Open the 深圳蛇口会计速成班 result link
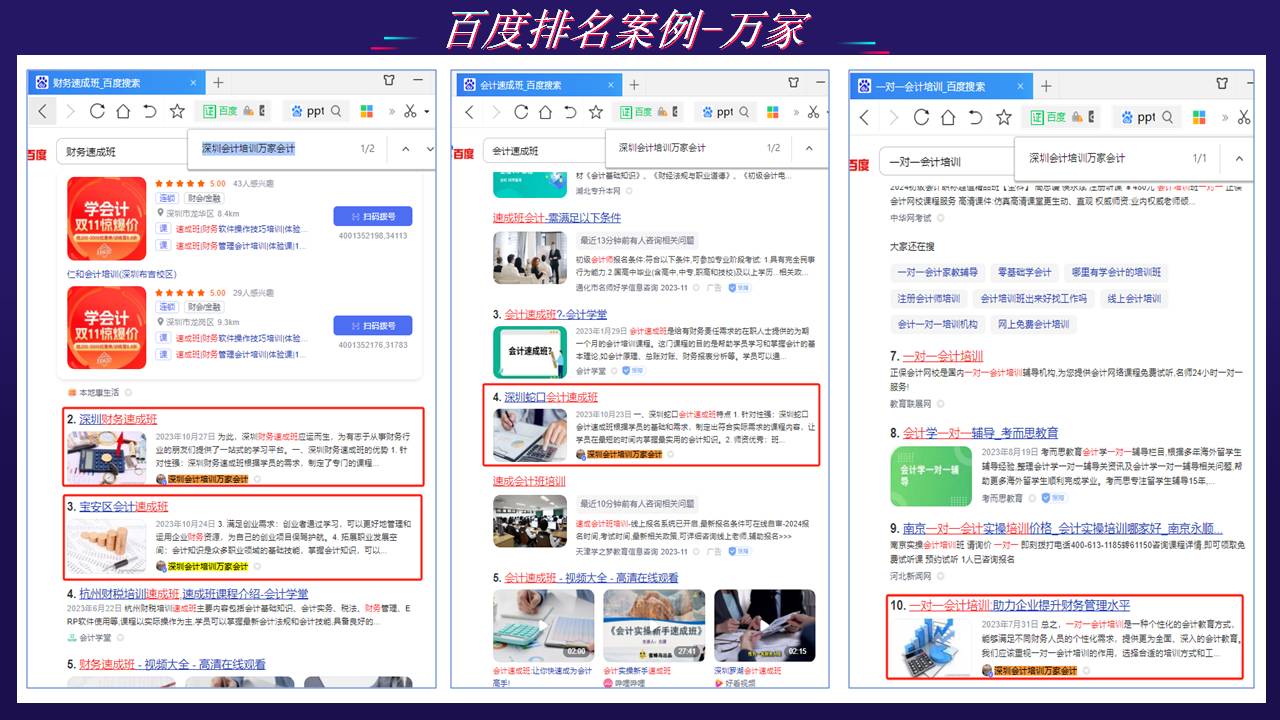 click(551, 397)
